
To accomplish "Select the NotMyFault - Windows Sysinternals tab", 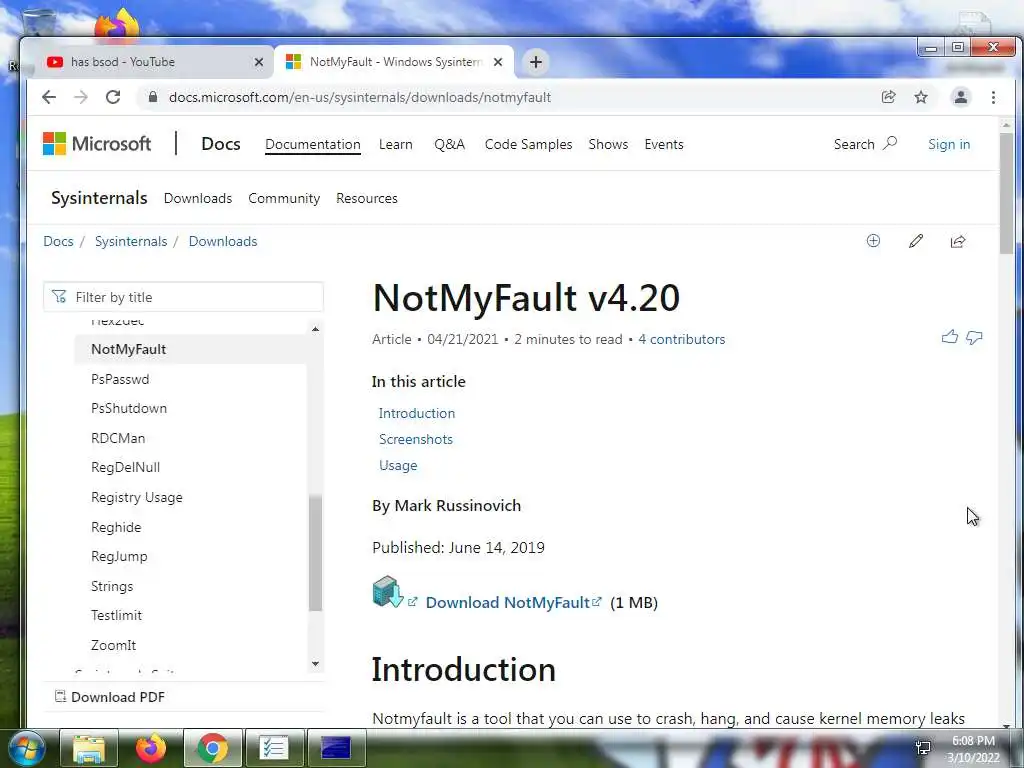I will 394,62.
